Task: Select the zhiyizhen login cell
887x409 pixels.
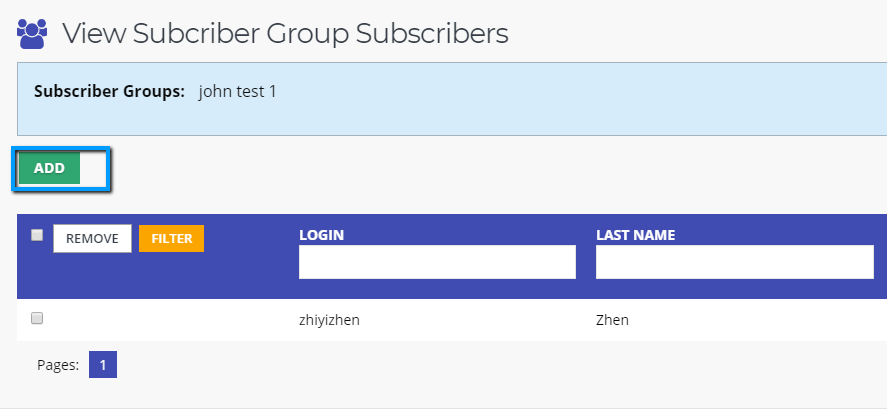Action: 329,320
